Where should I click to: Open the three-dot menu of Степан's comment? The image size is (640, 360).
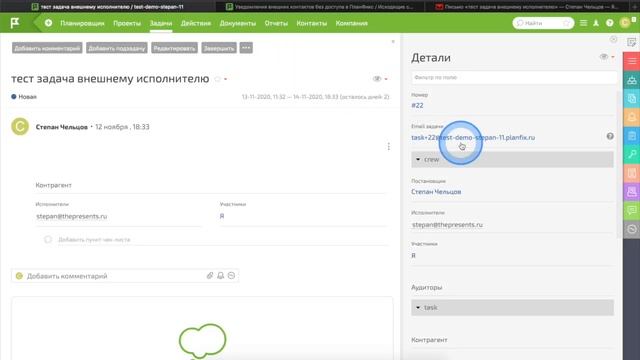tap(389, 146)
